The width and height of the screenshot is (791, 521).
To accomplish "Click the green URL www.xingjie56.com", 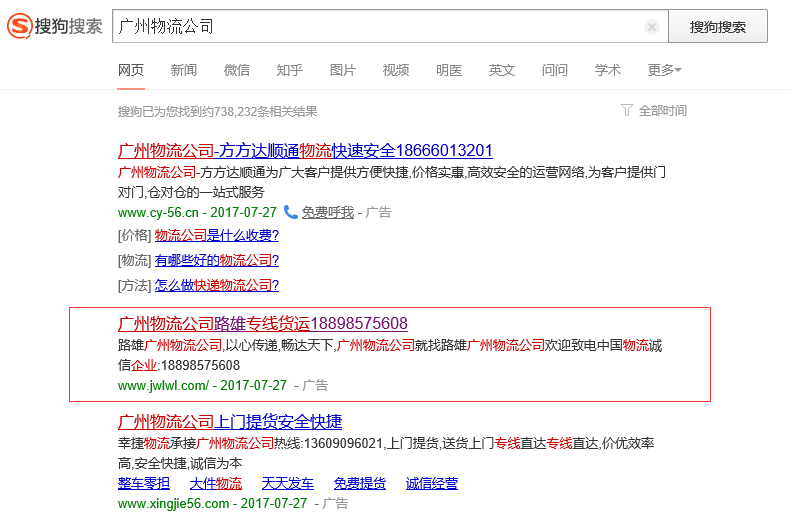I will click(174, 503).
